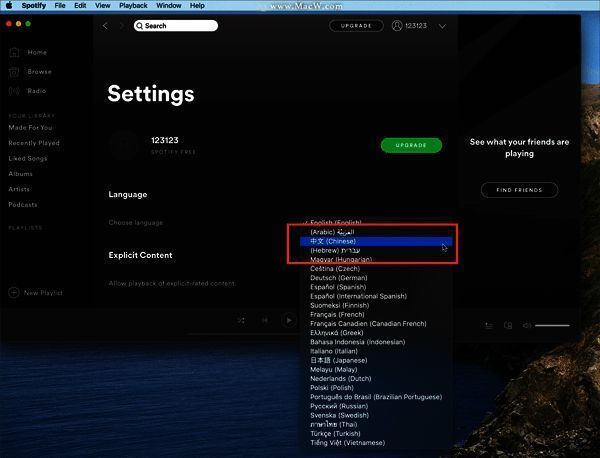Select Thai language option
This screenshot has width=600, height=458.
point(376,425)
